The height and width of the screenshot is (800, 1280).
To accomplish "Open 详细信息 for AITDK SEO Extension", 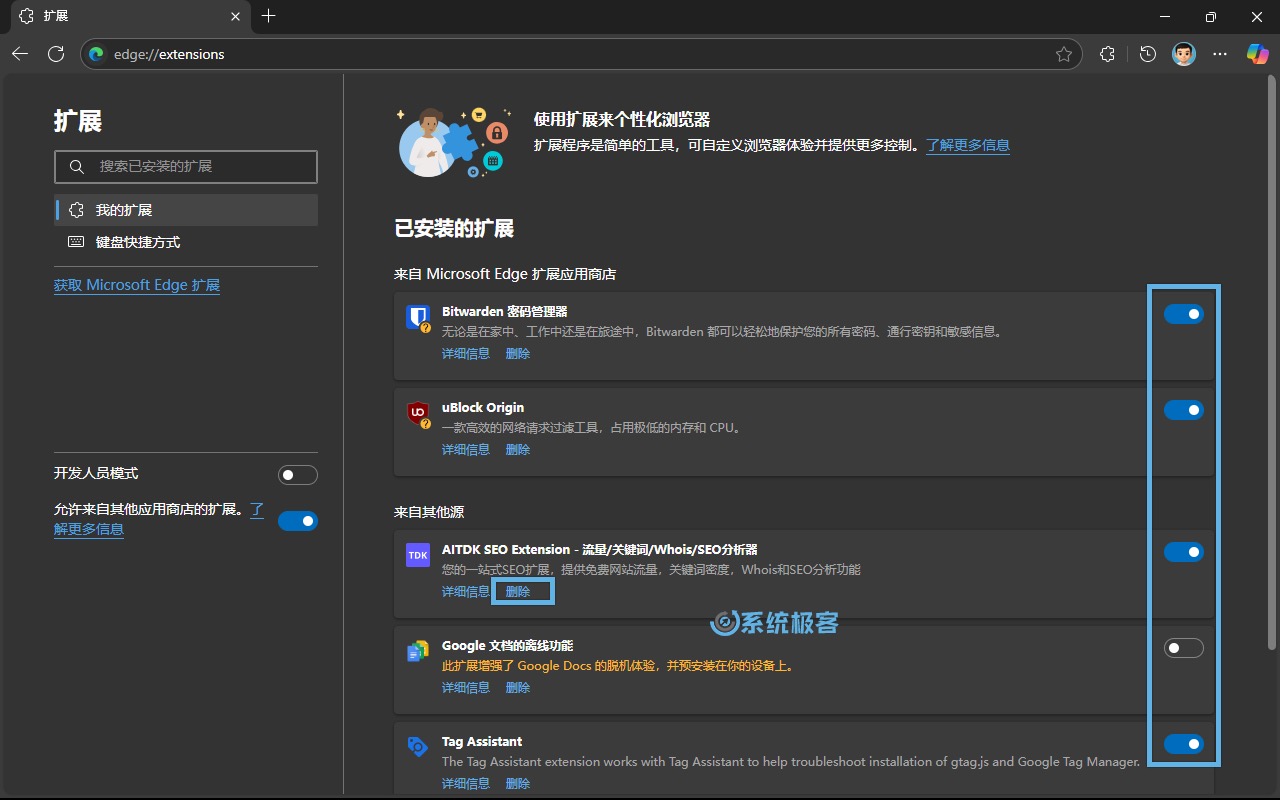I will [466, 592].
